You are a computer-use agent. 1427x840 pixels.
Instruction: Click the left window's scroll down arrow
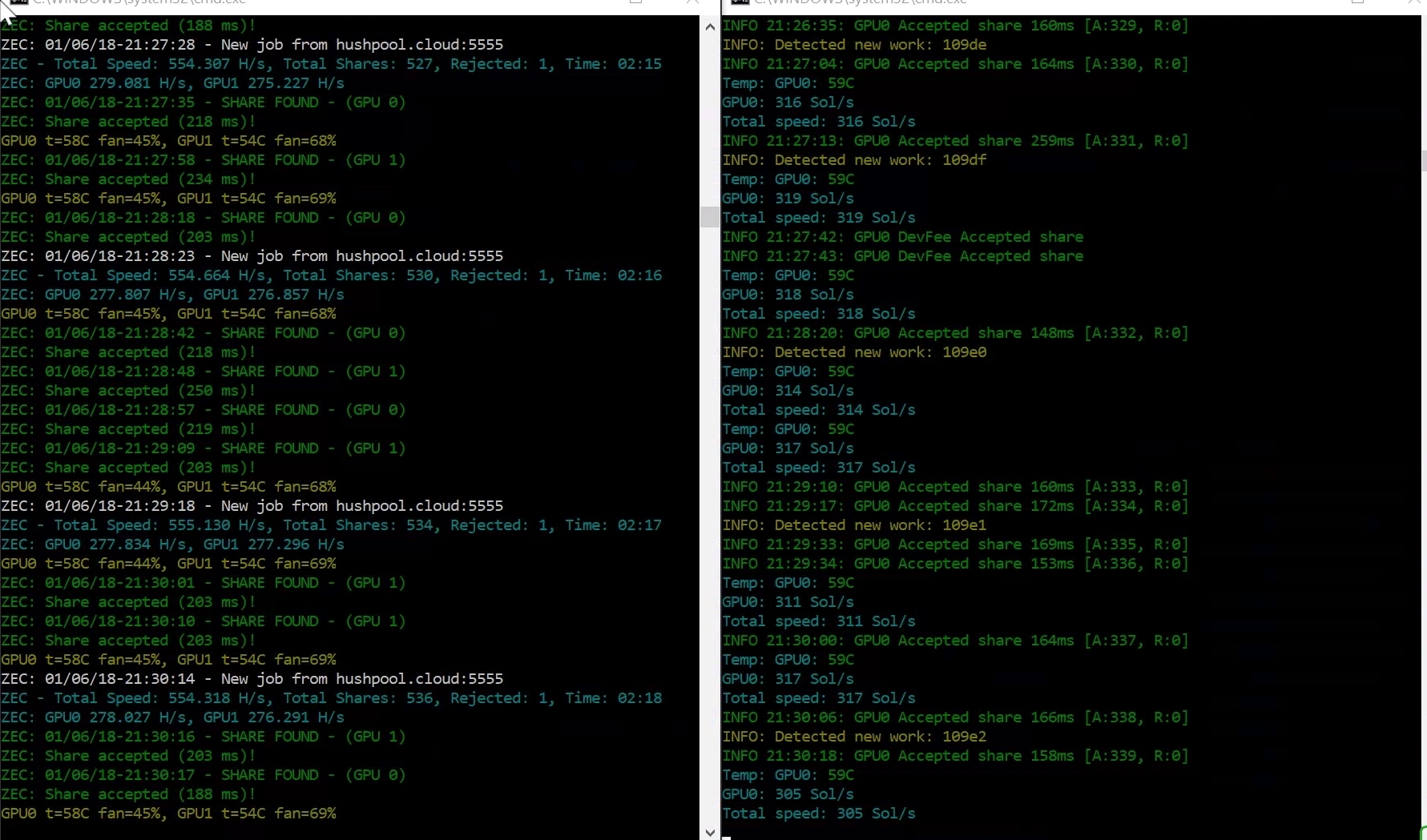(710, 831)
